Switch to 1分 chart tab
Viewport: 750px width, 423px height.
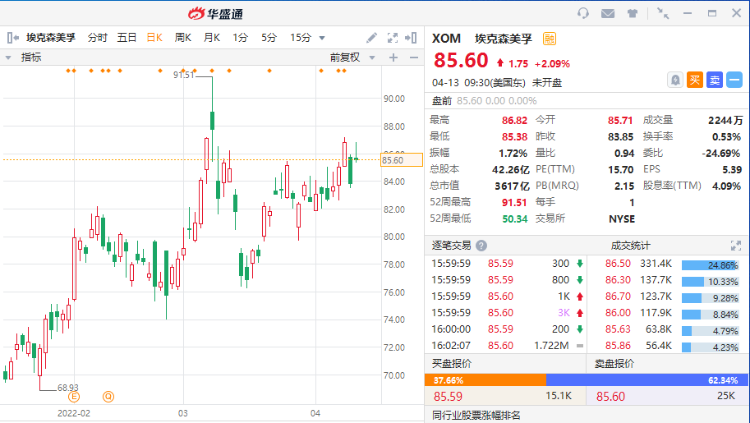240,37
